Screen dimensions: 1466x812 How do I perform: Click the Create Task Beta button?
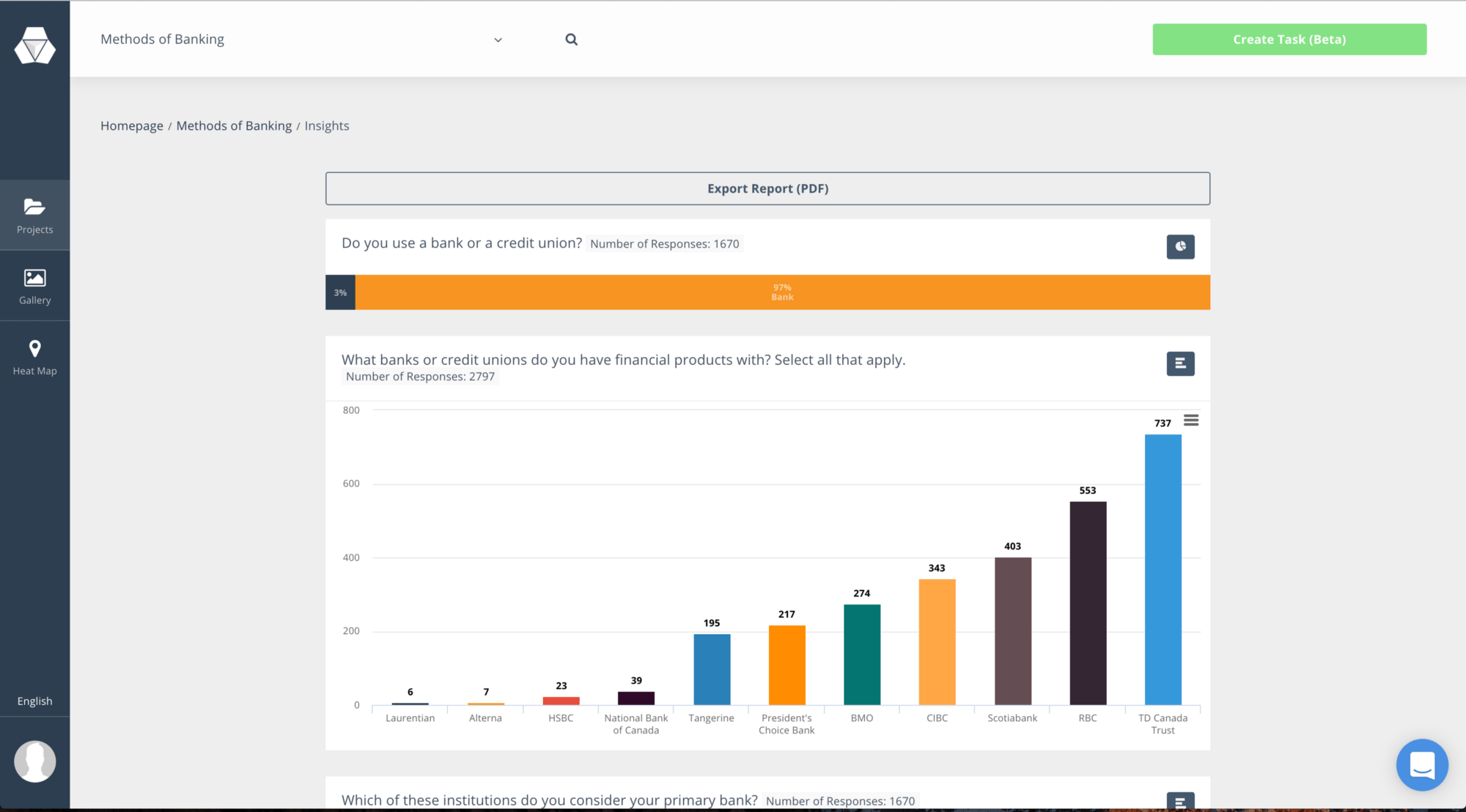click(x=1289, y=39)
